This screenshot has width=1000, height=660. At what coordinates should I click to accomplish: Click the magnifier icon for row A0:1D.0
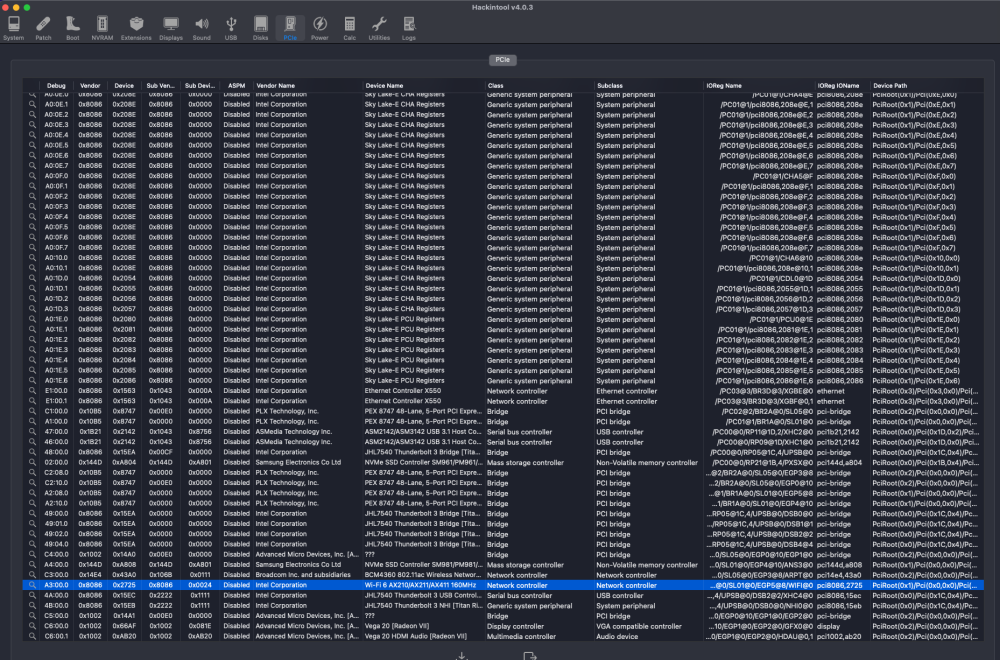click(32, 278)
